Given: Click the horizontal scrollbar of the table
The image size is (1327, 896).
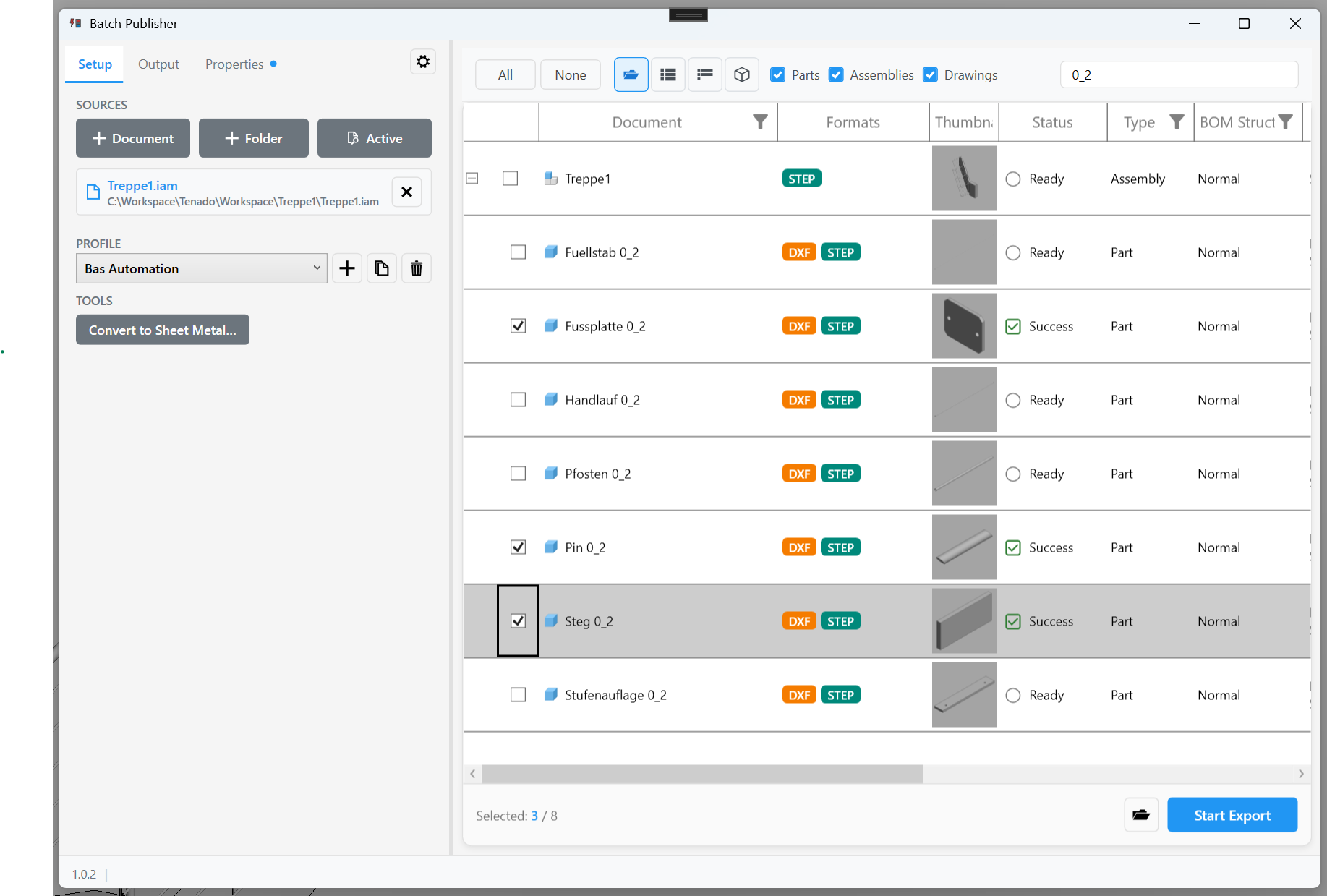Looking at the screenshot, I should click(703, 774).
